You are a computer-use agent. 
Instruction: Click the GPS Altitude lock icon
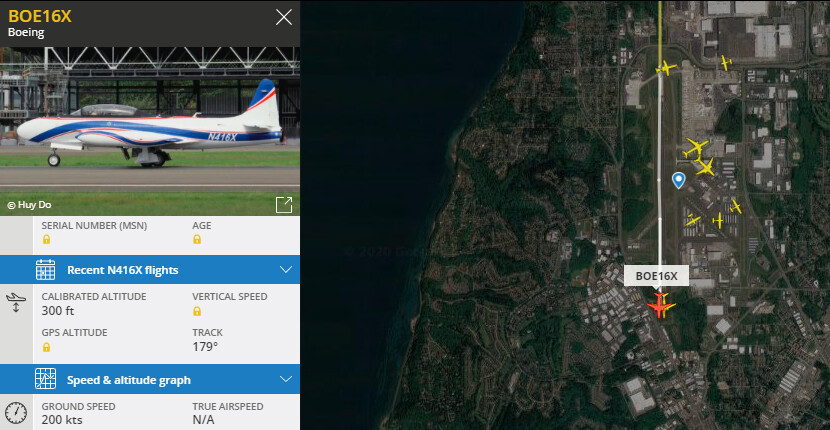pyautogui.click(x=47, y=347)
